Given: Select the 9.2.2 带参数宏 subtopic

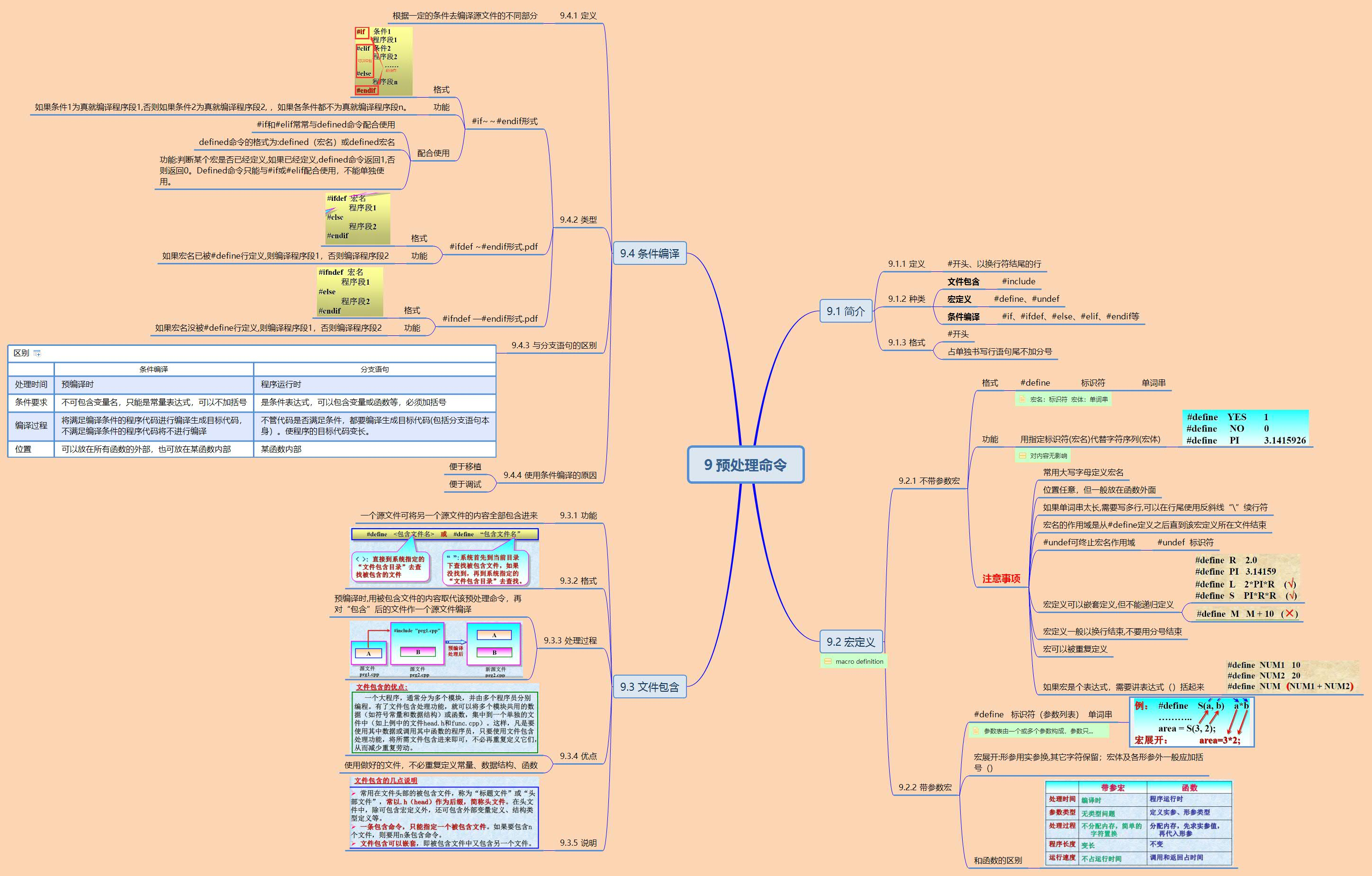Looking at the screenshot, I should (x=925, y=788).
